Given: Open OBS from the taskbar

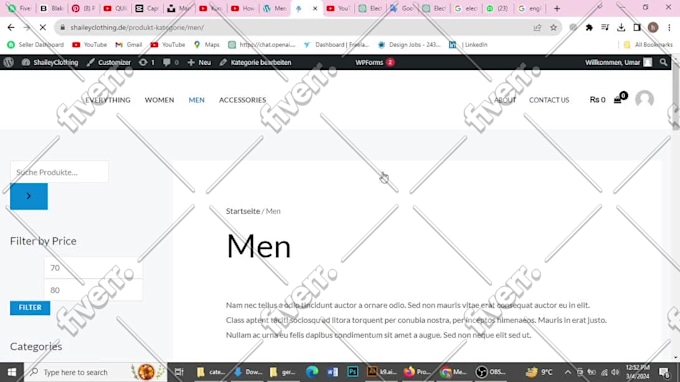Looking at the screenshot, I should pyautogui.click(x=490, y=372).
